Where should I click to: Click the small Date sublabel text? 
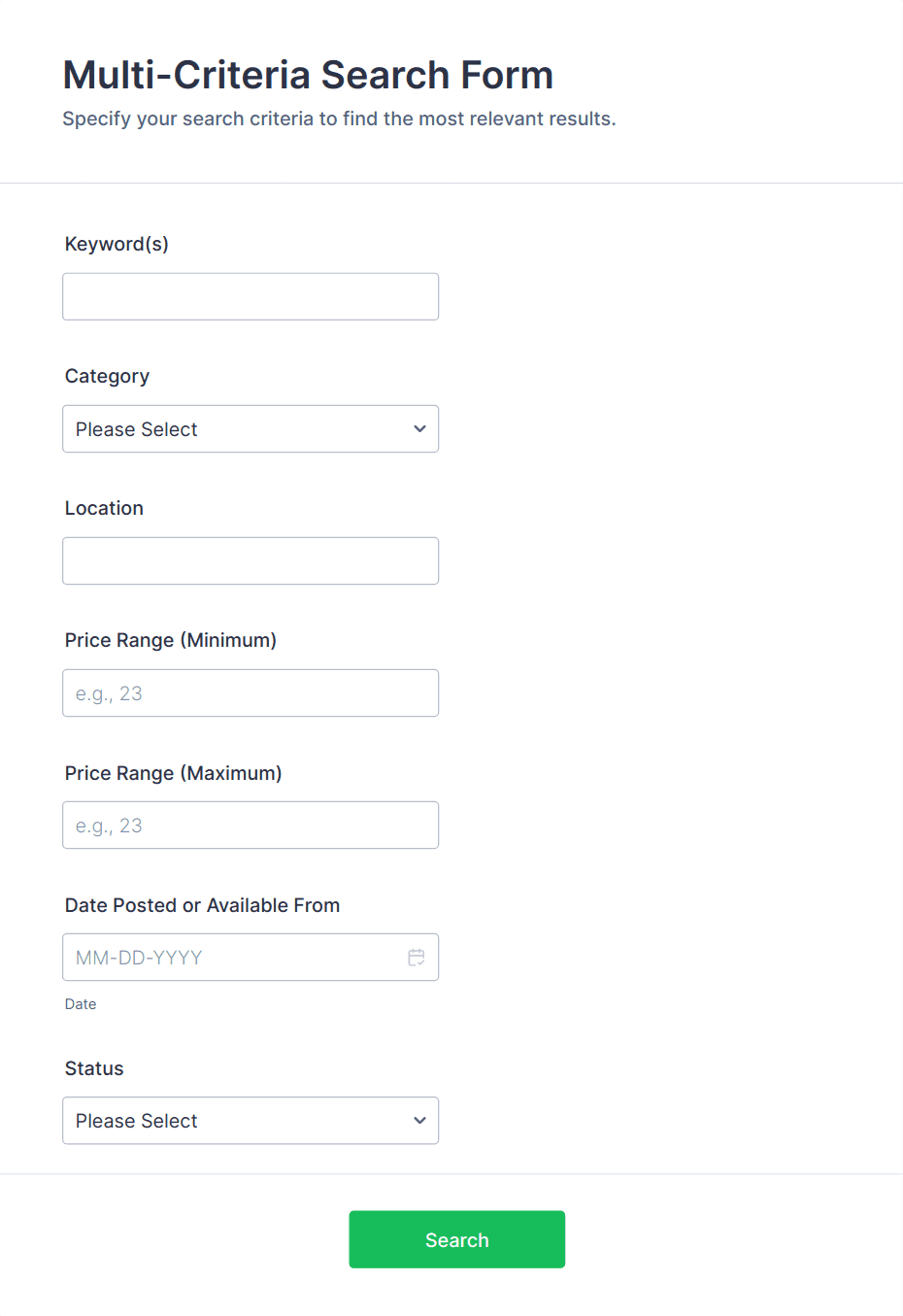[x=81, y=1004]
